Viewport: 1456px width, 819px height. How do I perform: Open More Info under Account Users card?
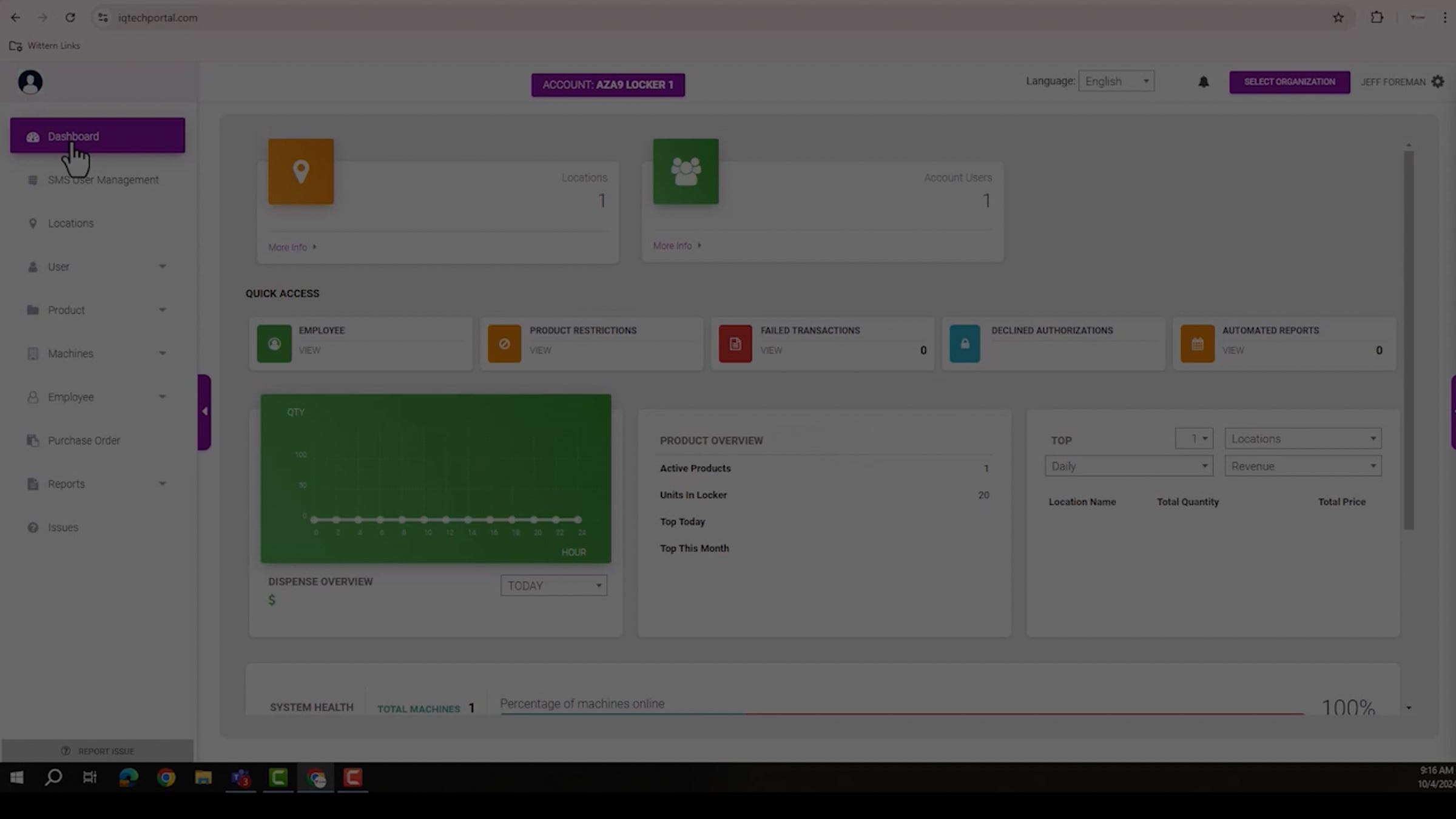click(677, 246)
